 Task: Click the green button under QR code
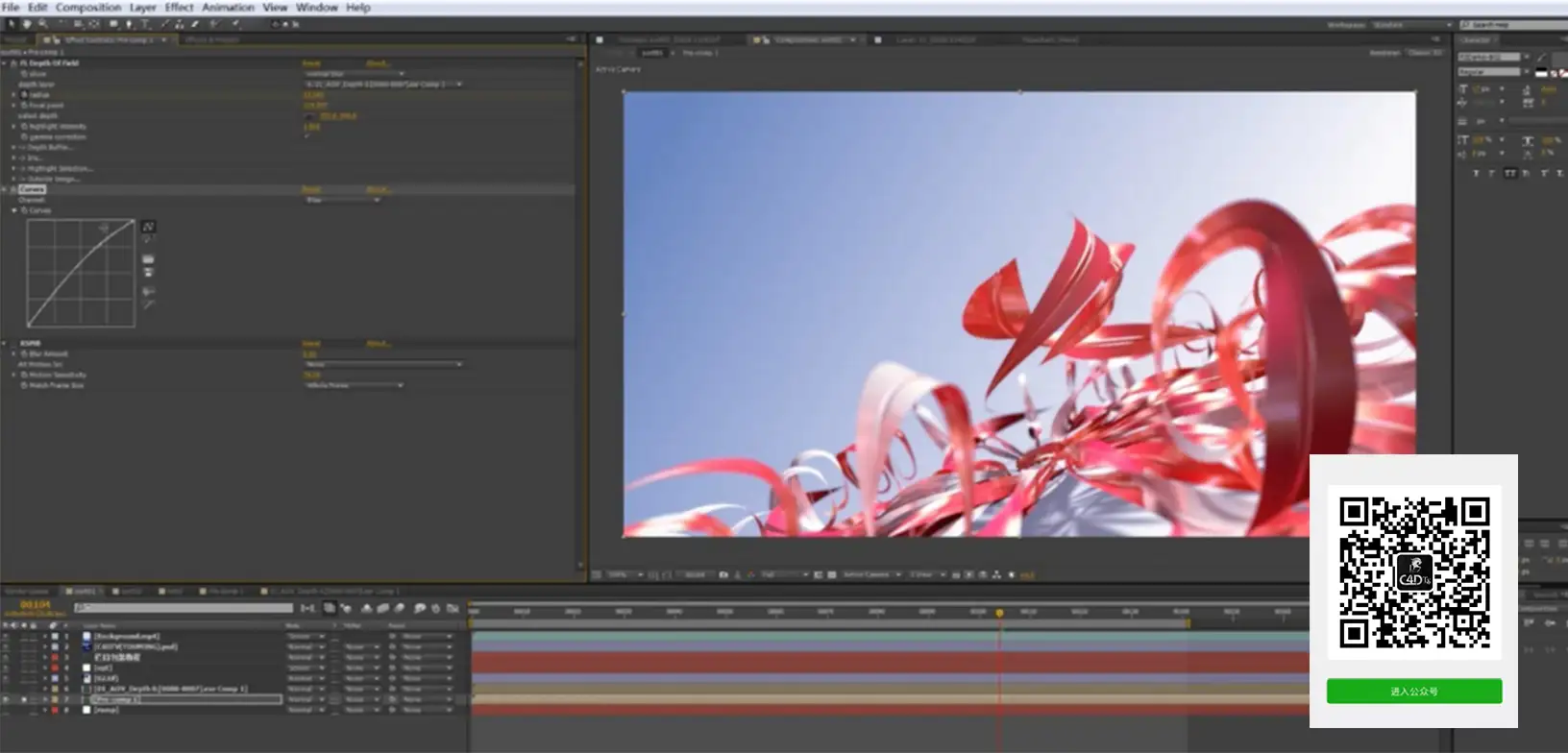1414,692
